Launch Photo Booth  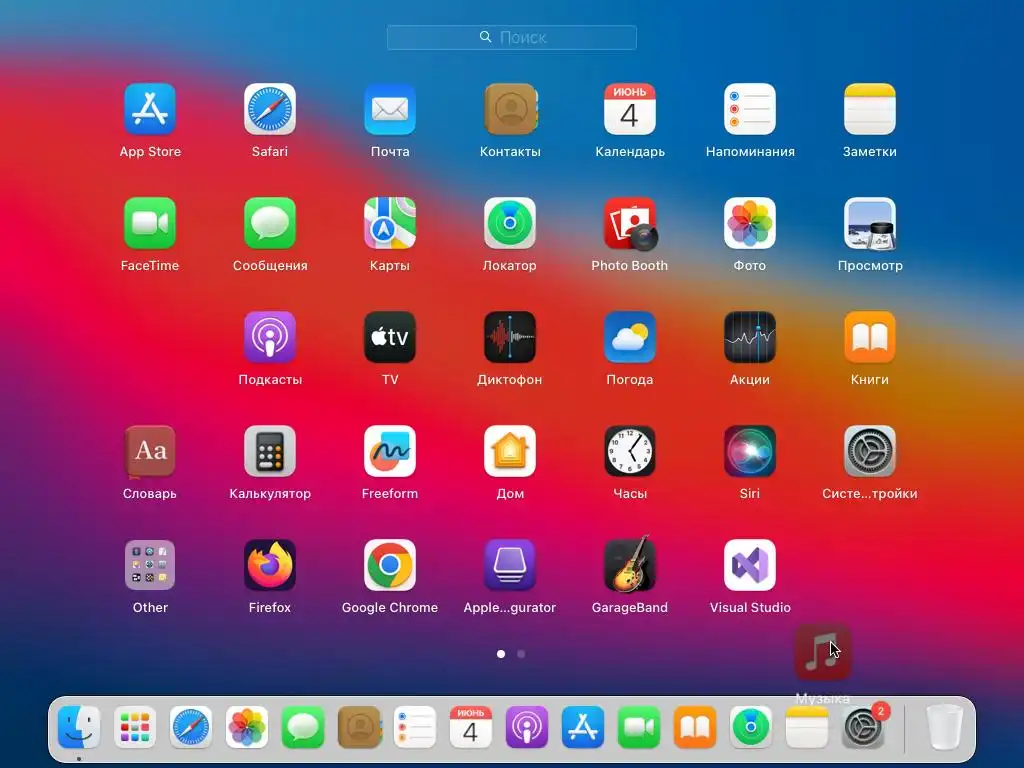(630, 223)
